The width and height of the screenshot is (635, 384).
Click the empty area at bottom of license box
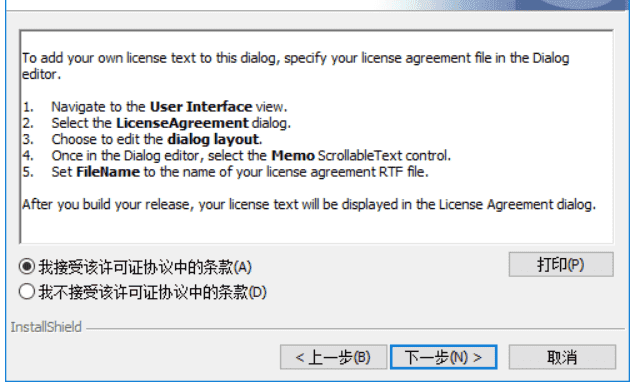[316, 229]
